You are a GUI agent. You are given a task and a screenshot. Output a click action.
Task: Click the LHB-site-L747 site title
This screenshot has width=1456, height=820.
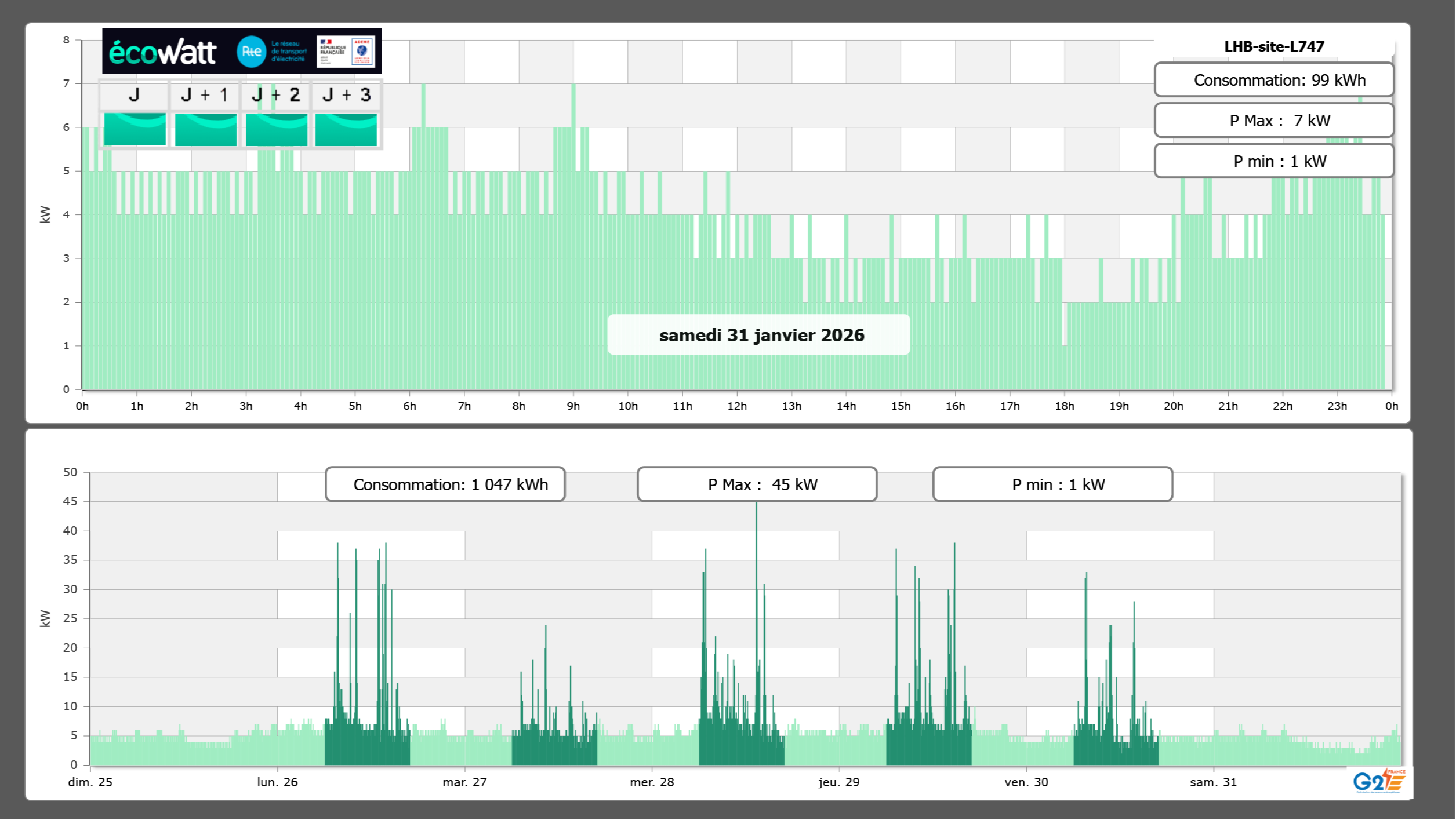tap(1273, 46)
